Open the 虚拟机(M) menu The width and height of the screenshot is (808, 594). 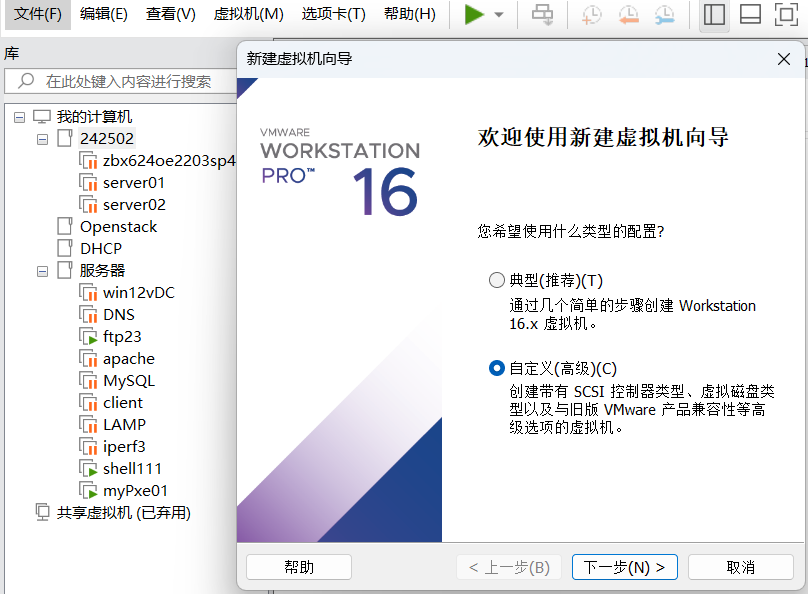click(248, 14)
